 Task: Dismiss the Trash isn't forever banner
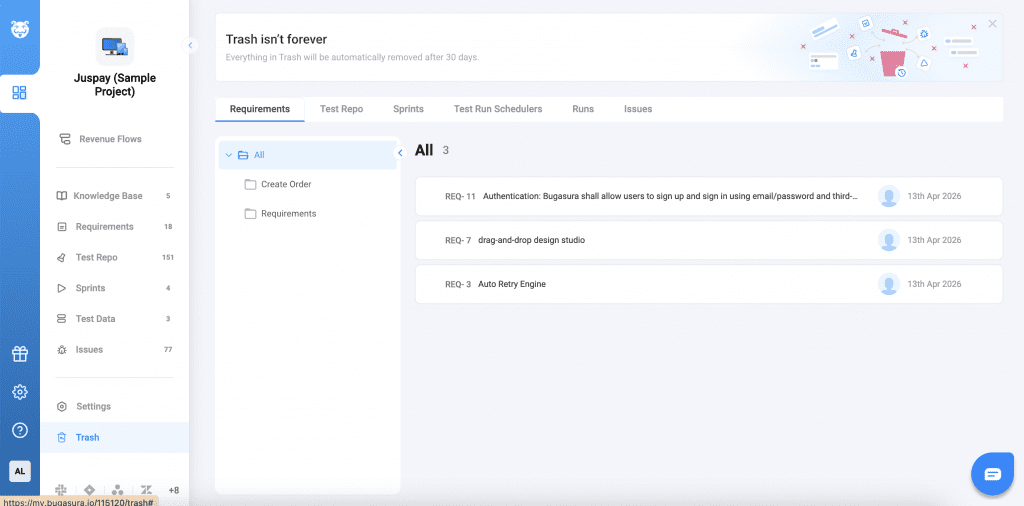click(x=992, y=23)
